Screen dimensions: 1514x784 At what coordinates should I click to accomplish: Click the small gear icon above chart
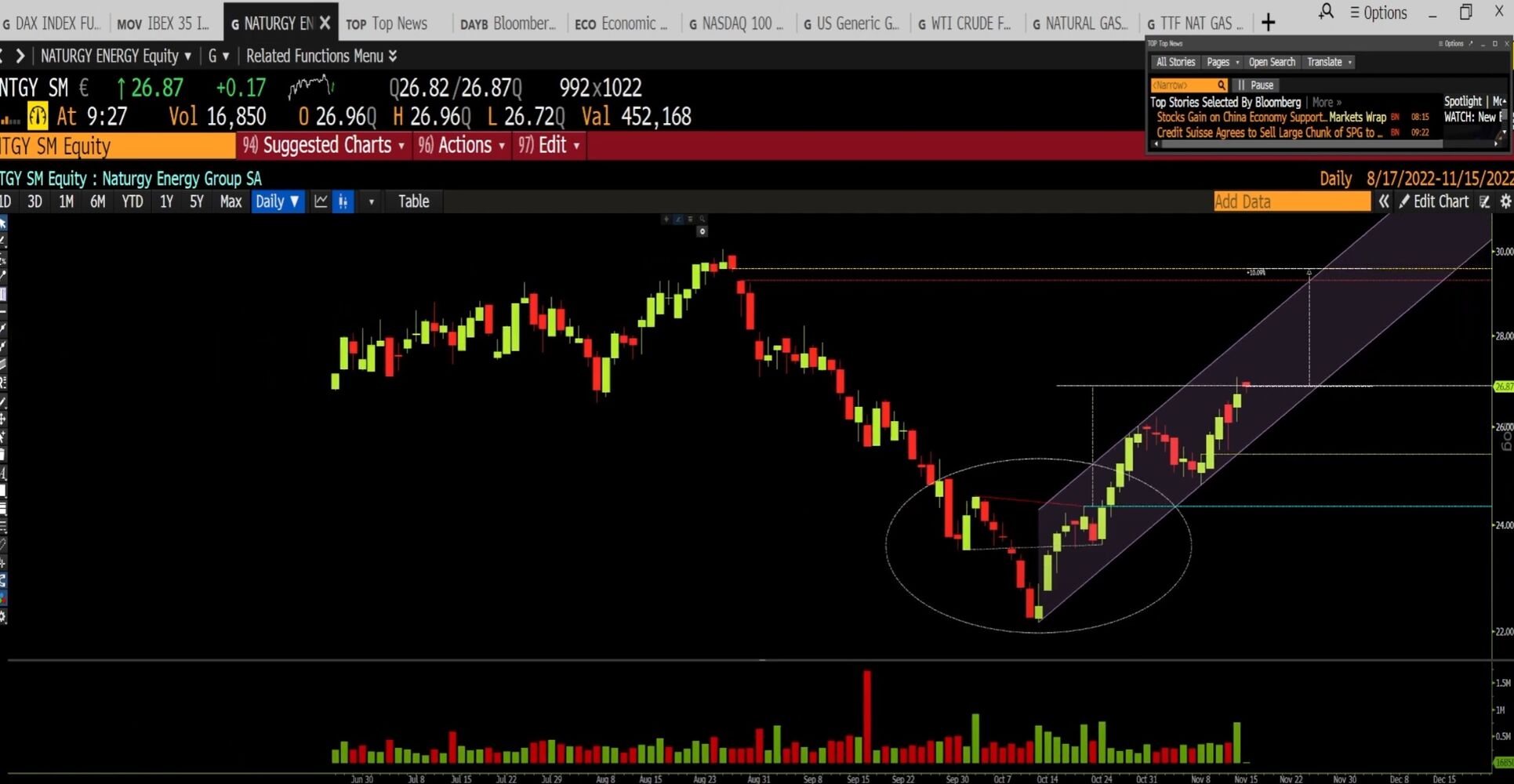tap(702, 231)
